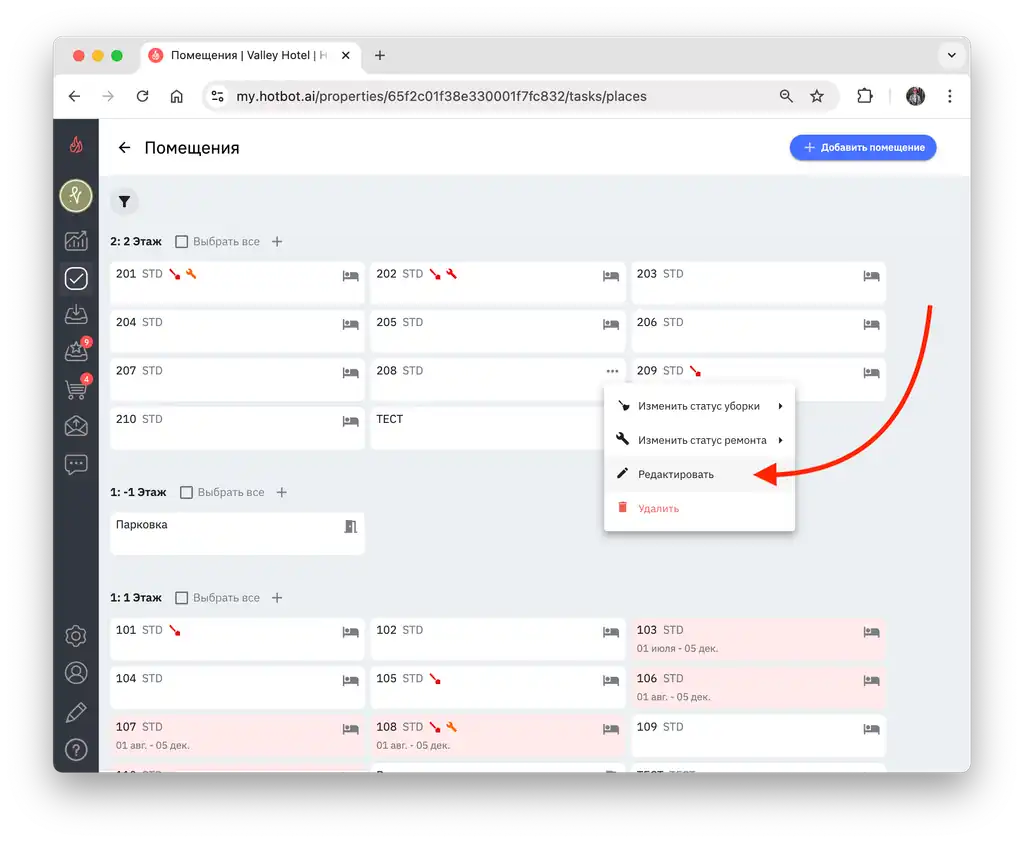Click Добавить помещение button

863,148
